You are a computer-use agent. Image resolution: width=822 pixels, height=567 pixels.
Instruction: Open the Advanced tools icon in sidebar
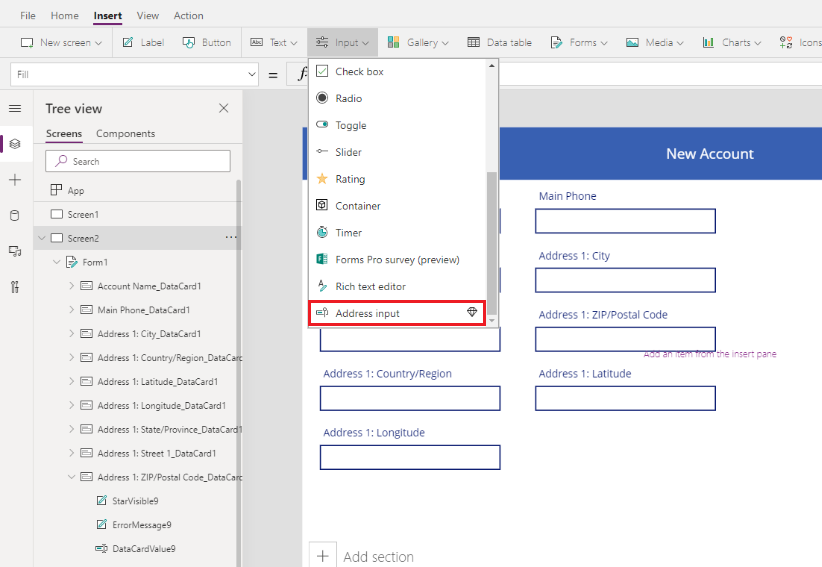point(15,287)
